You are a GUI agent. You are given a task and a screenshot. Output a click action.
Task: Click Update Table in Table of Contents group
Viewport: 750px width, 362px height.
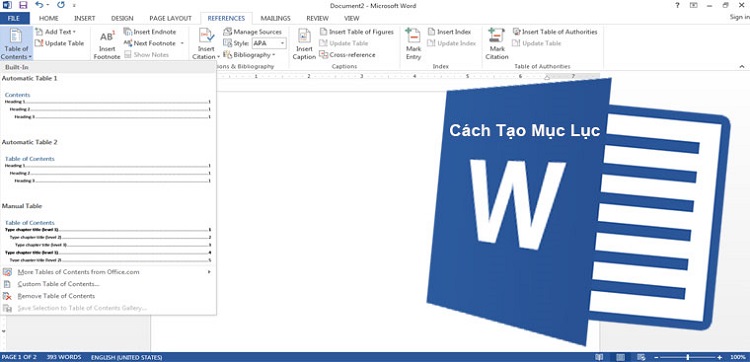click(x=59, y=44)
